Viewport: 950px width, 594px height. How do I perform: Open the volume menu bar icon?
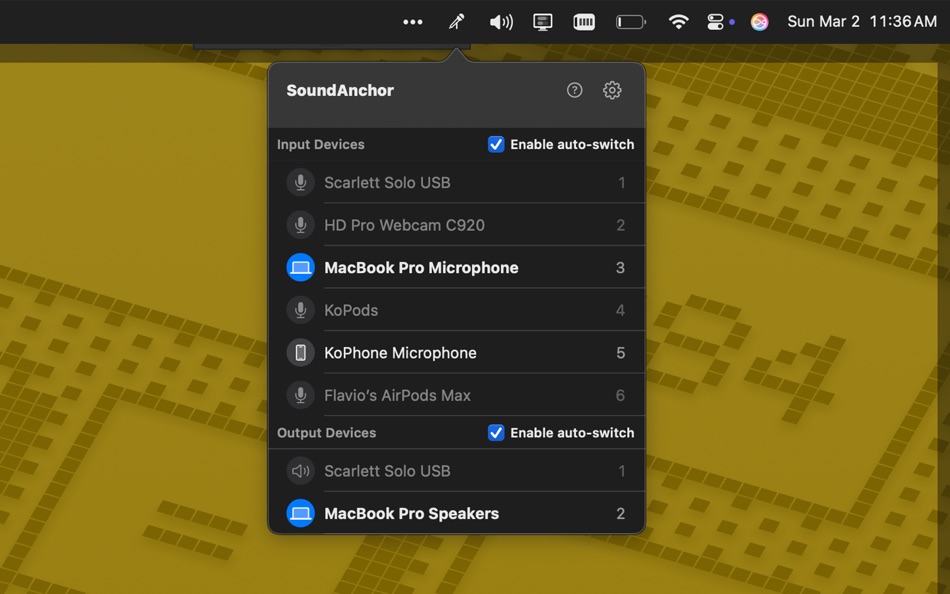point(501,22)
